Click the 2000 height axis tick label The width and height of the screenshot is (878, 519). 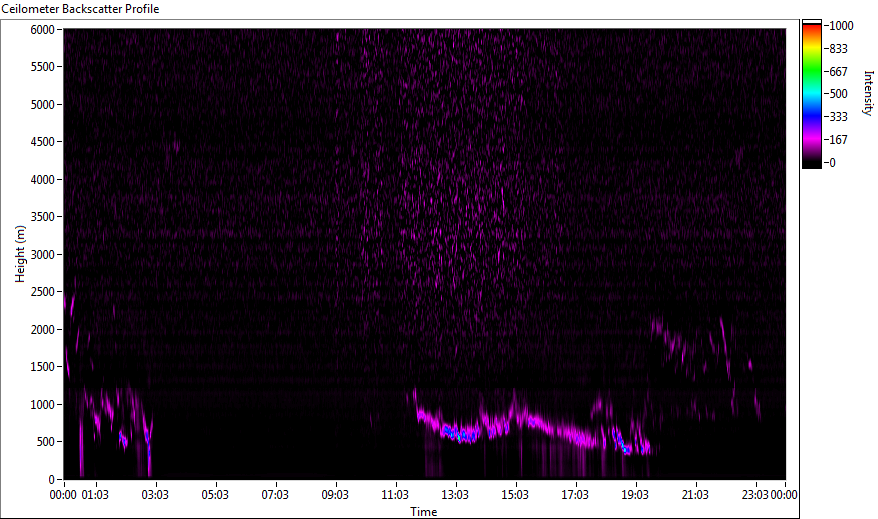point(43,330)
